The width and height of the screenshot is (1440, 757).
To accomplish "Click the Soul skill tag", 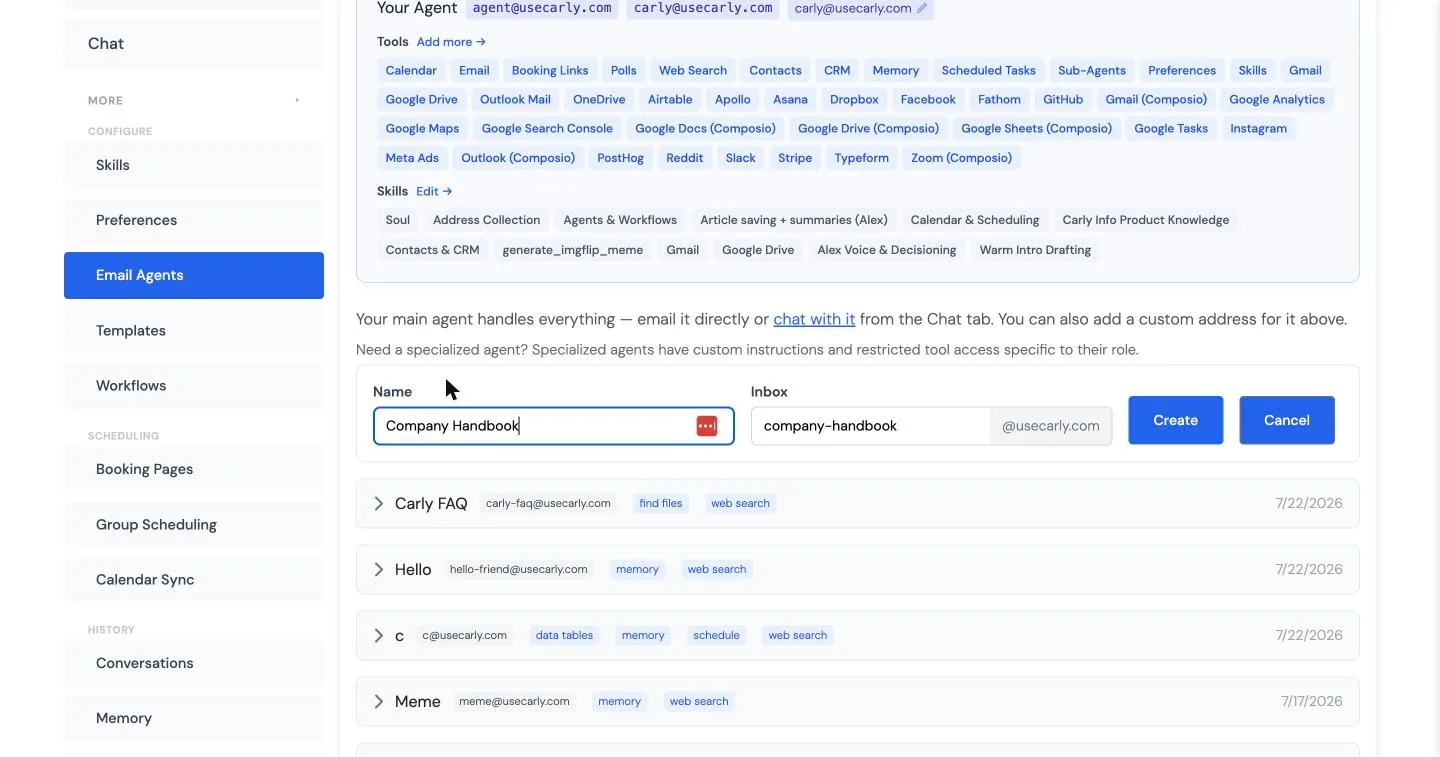I will [x=398, y=220].
